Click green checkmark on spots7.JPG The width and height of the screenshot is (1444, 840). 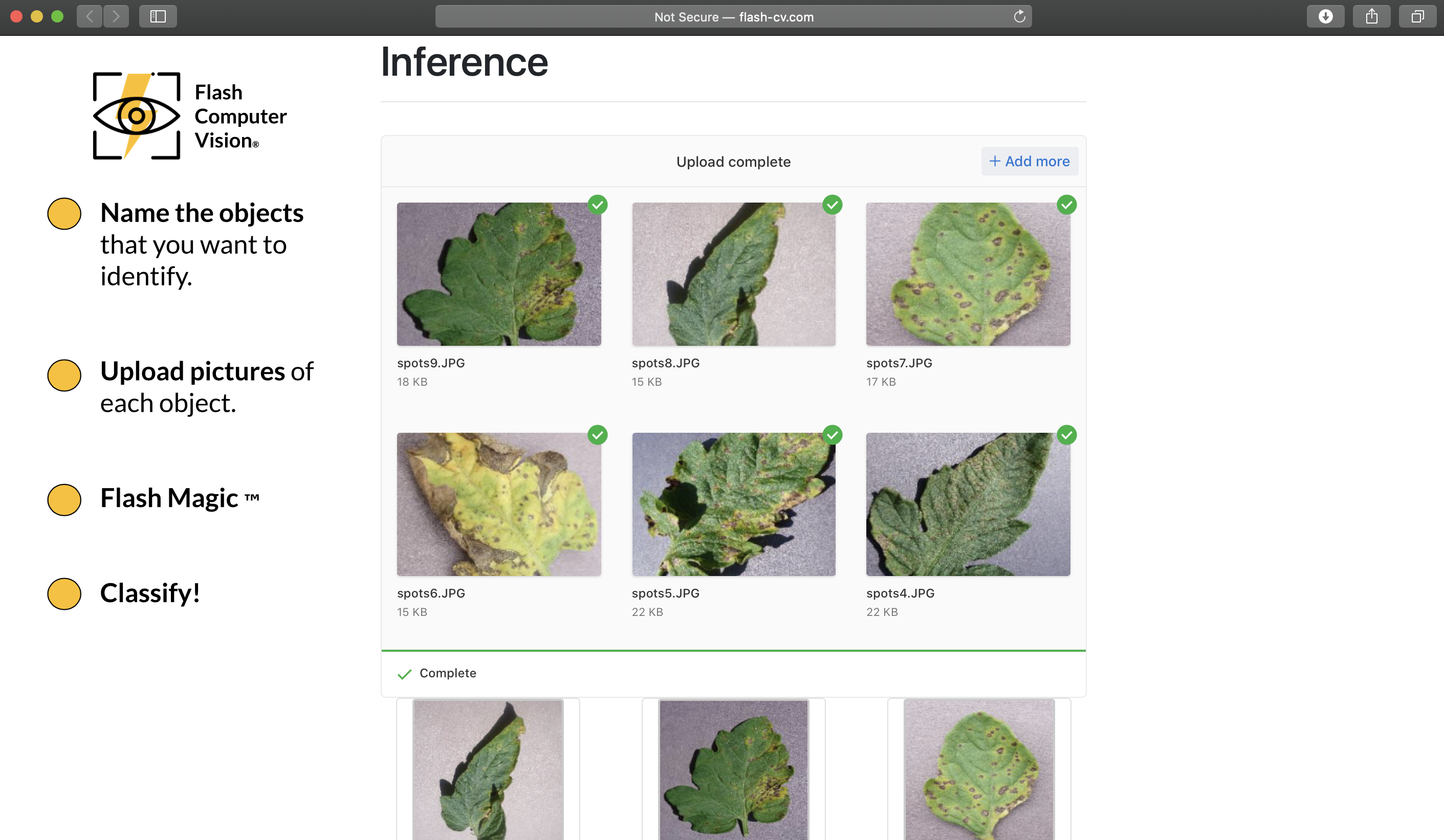[1066, 205]
